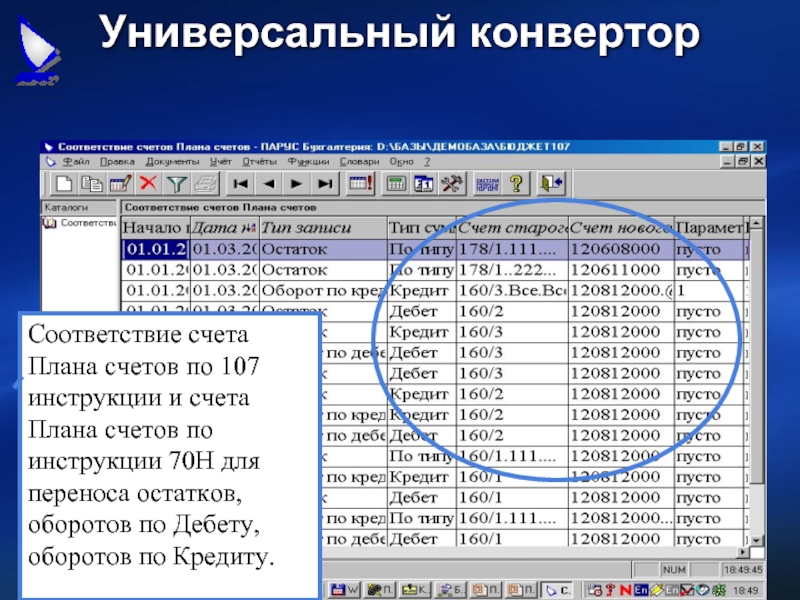Open the calendar icon showing 21

click(423, 183)
